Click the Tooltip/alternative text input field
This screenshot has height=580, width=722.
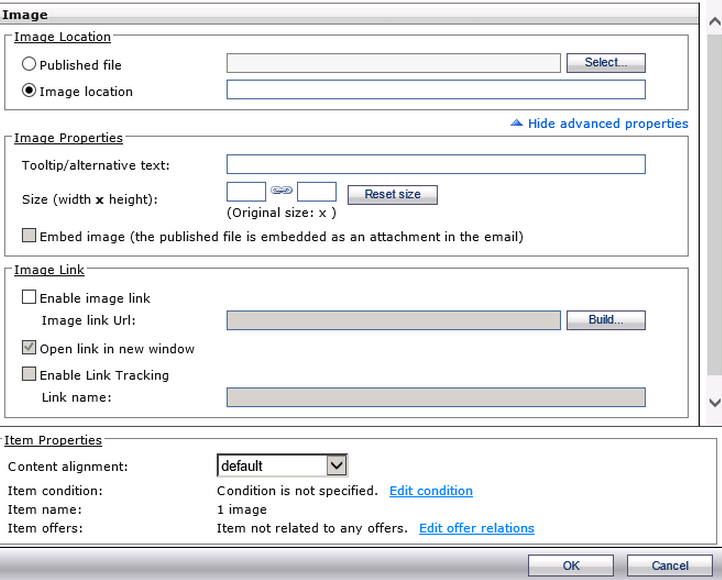(436, 165)
